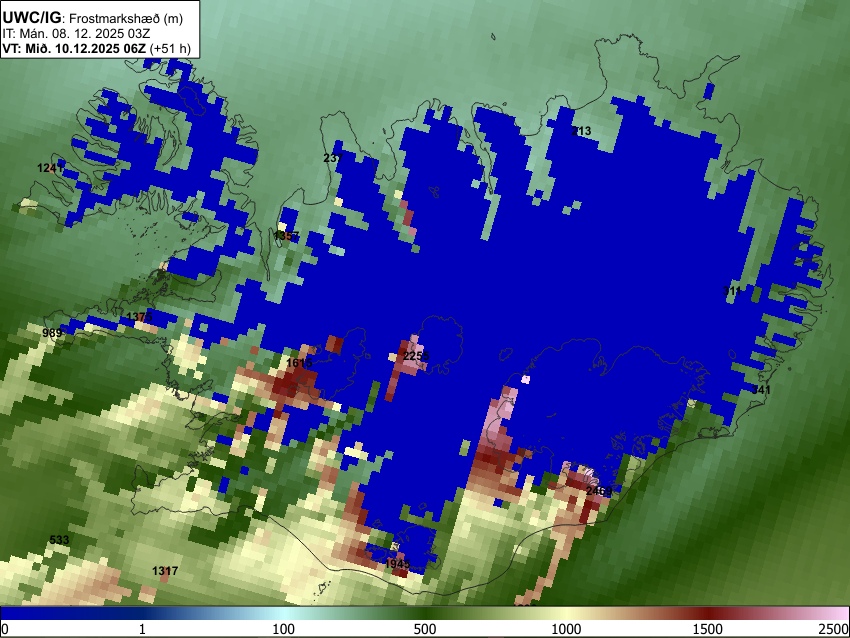Click the 500 tick on the color scale
The width and height of the screenshot is (850, 638).
tap(425, 629)
